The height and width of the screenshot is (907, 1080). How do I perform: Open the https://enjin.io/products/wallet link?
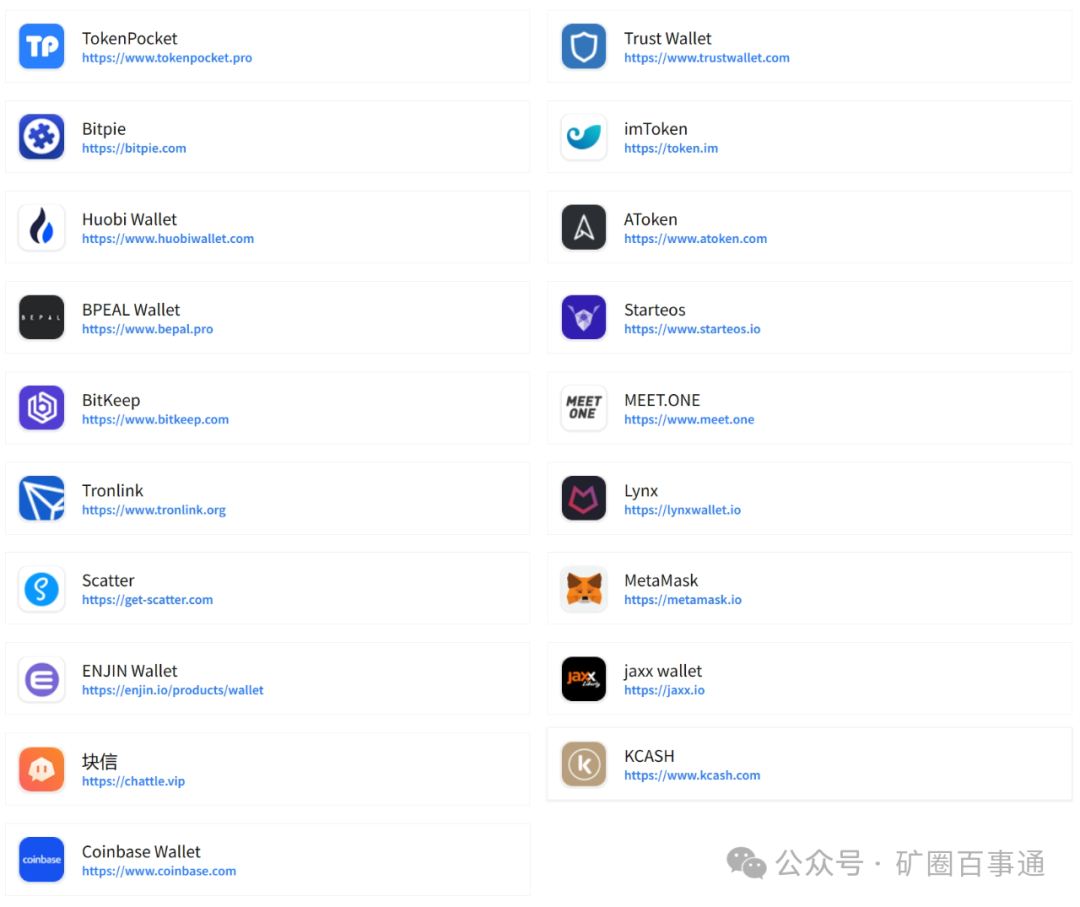(x=172, y=690)
